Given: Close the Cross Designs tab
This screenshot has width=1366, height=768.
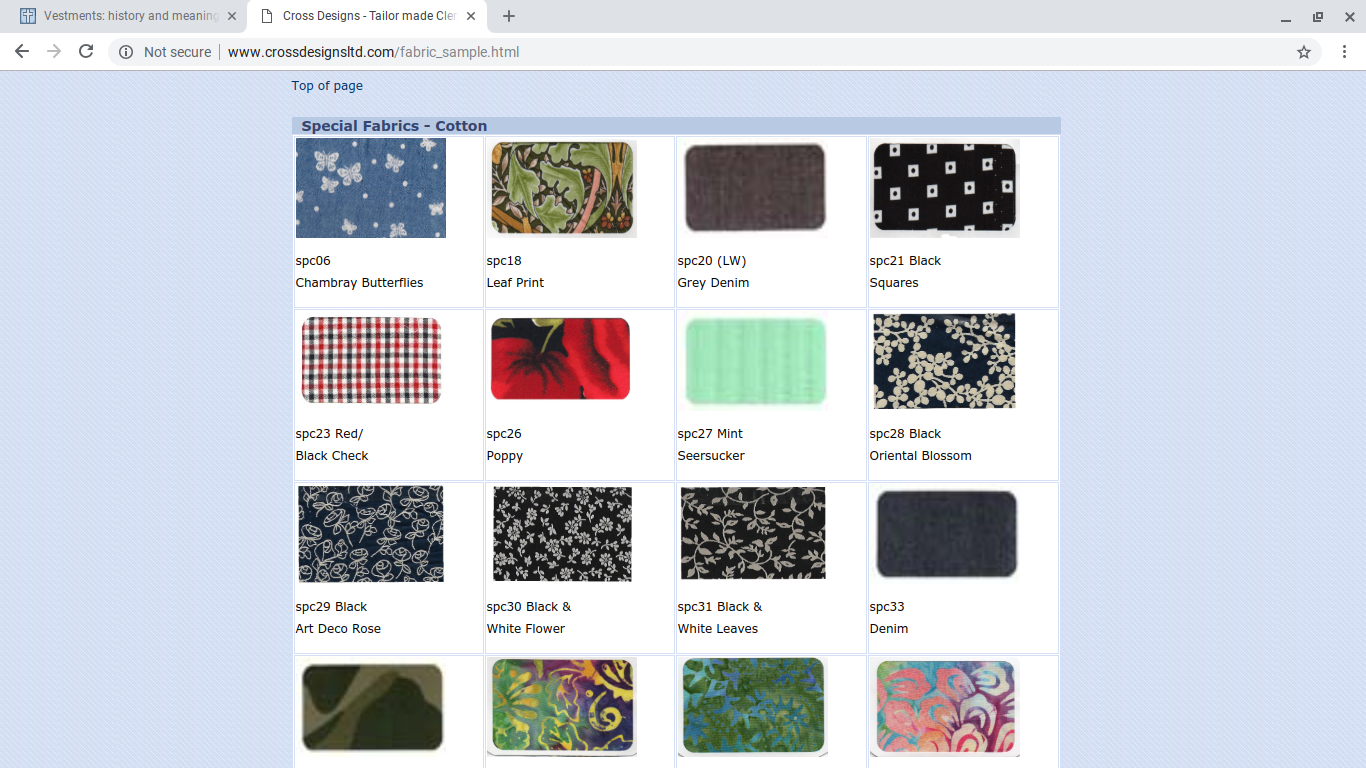Looking at the screenshot, I should tap(471, 16).
